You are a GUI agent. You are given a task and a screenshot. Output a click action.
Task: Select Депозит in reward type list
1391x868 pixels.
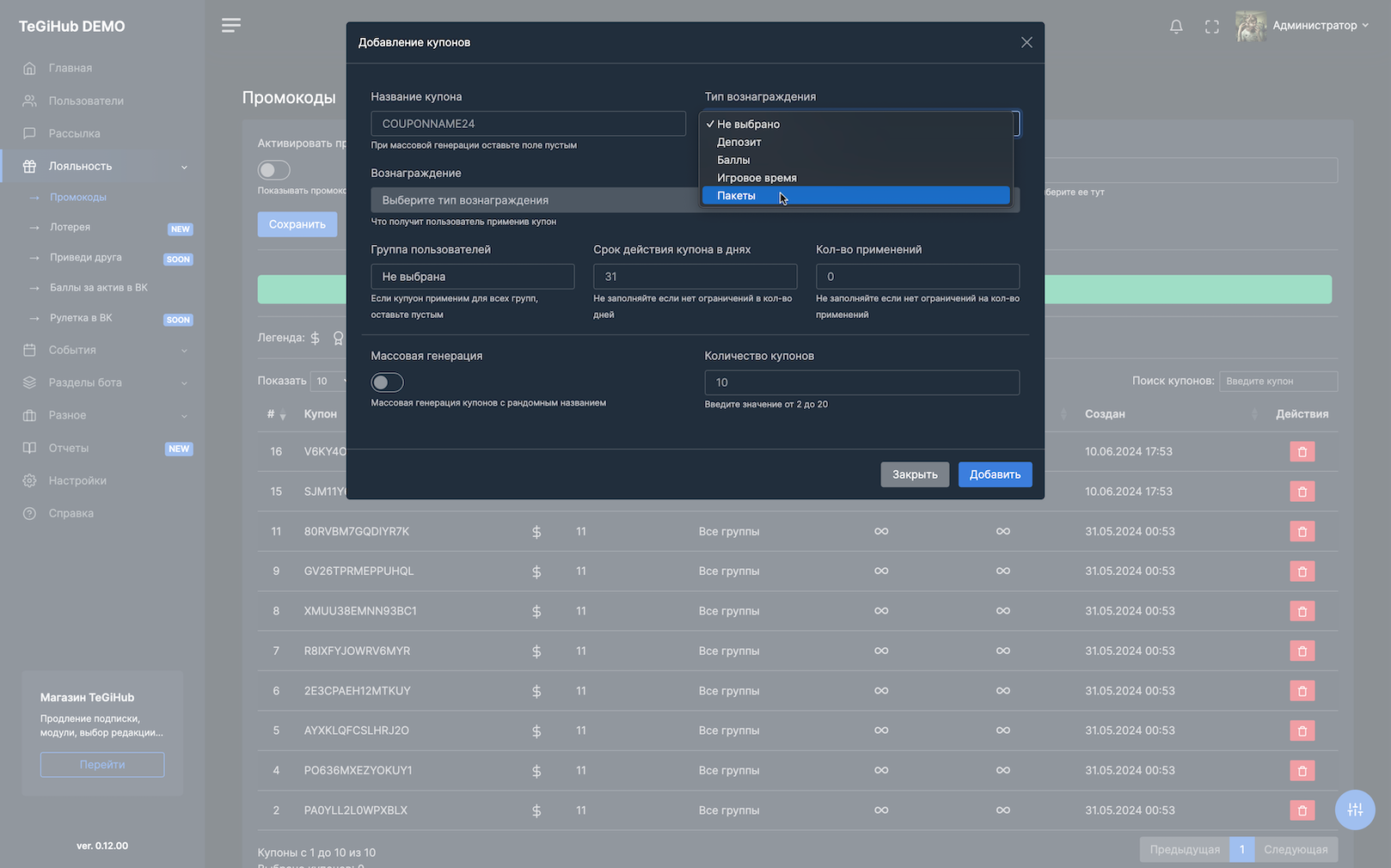click(x=855, y=142)
